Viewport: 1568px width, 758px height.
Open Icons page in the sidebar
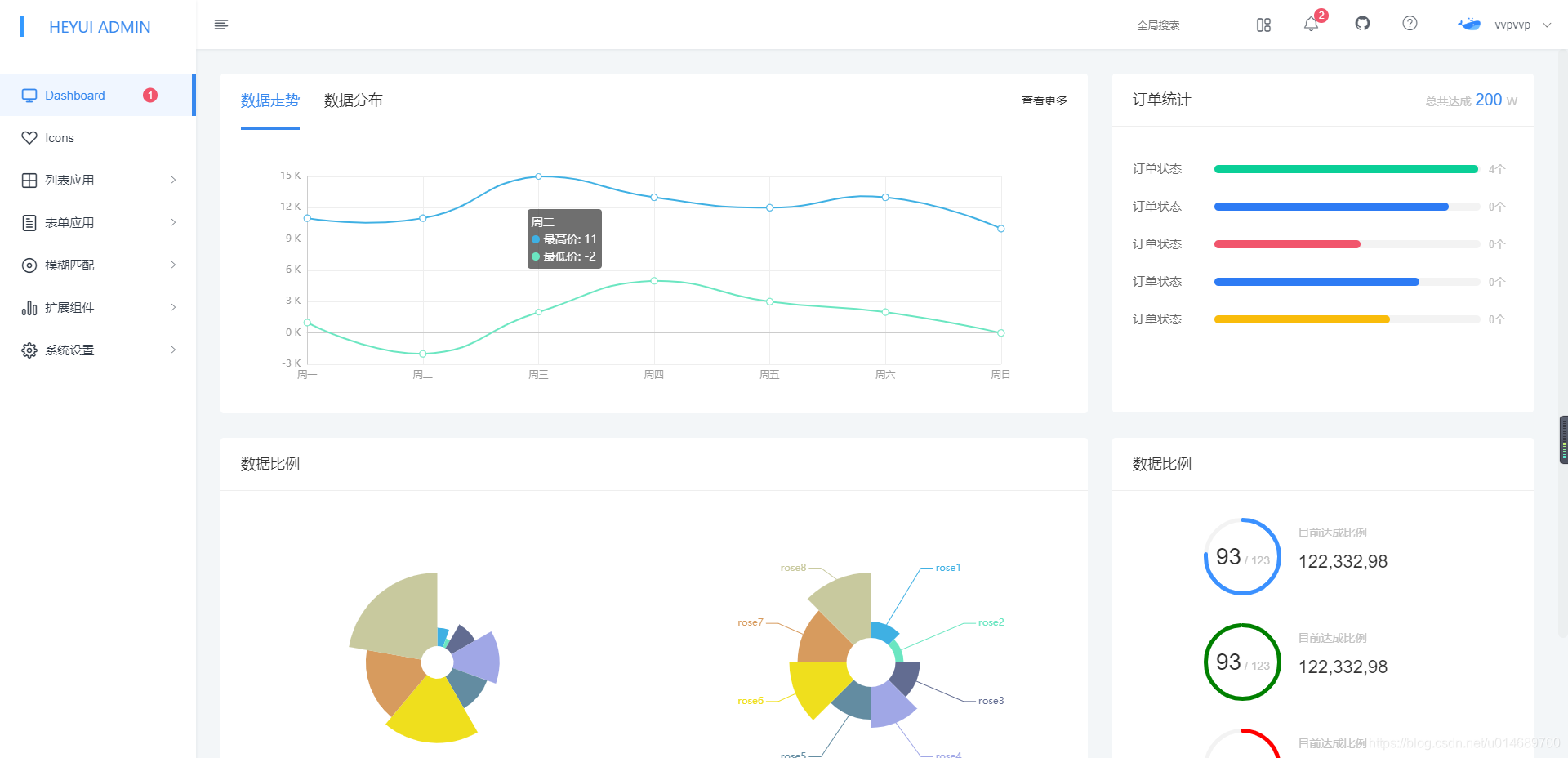(x=97, y=137)
